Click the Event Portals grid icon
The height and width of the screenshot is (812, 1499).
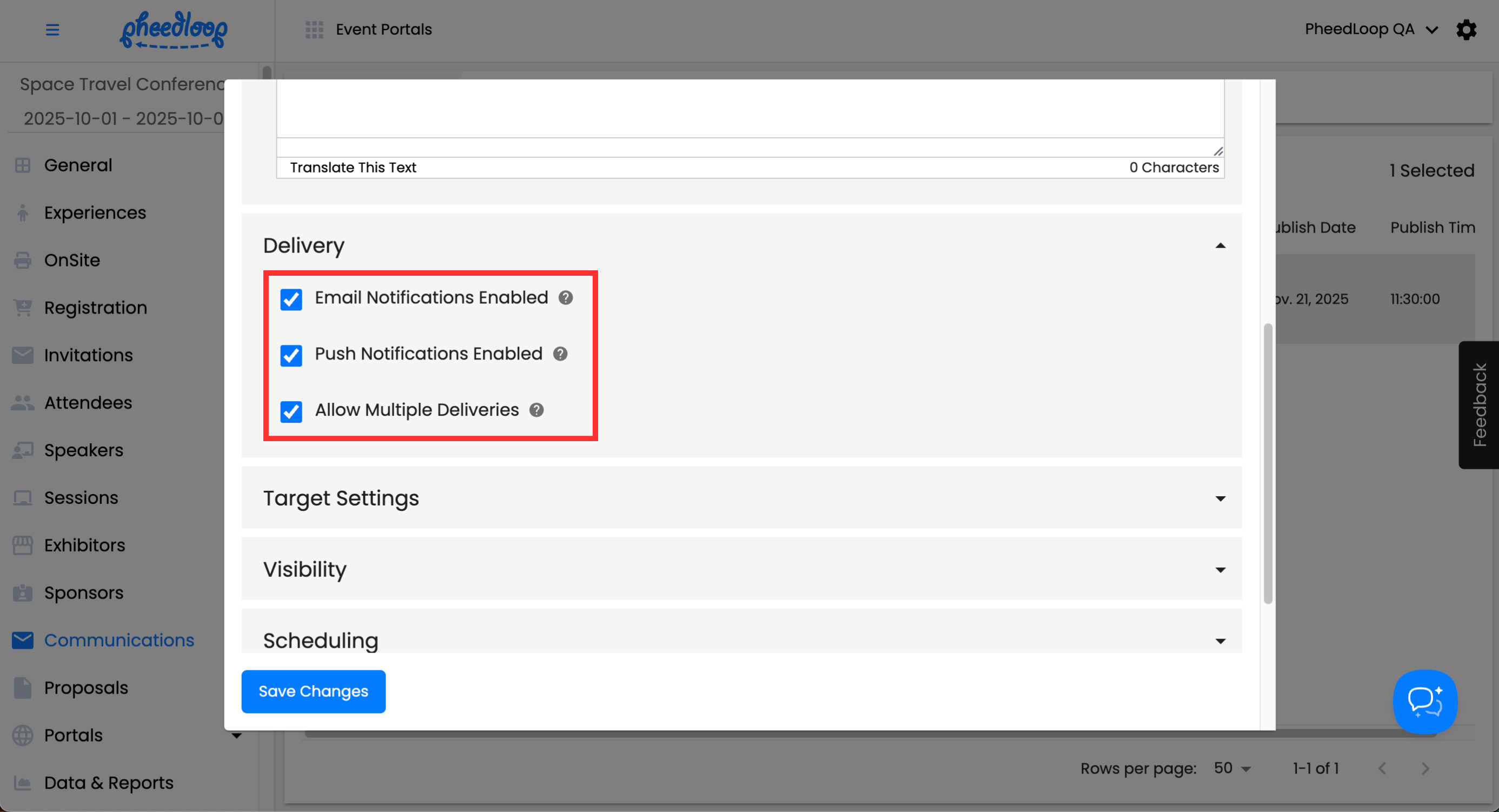(314, 29)
